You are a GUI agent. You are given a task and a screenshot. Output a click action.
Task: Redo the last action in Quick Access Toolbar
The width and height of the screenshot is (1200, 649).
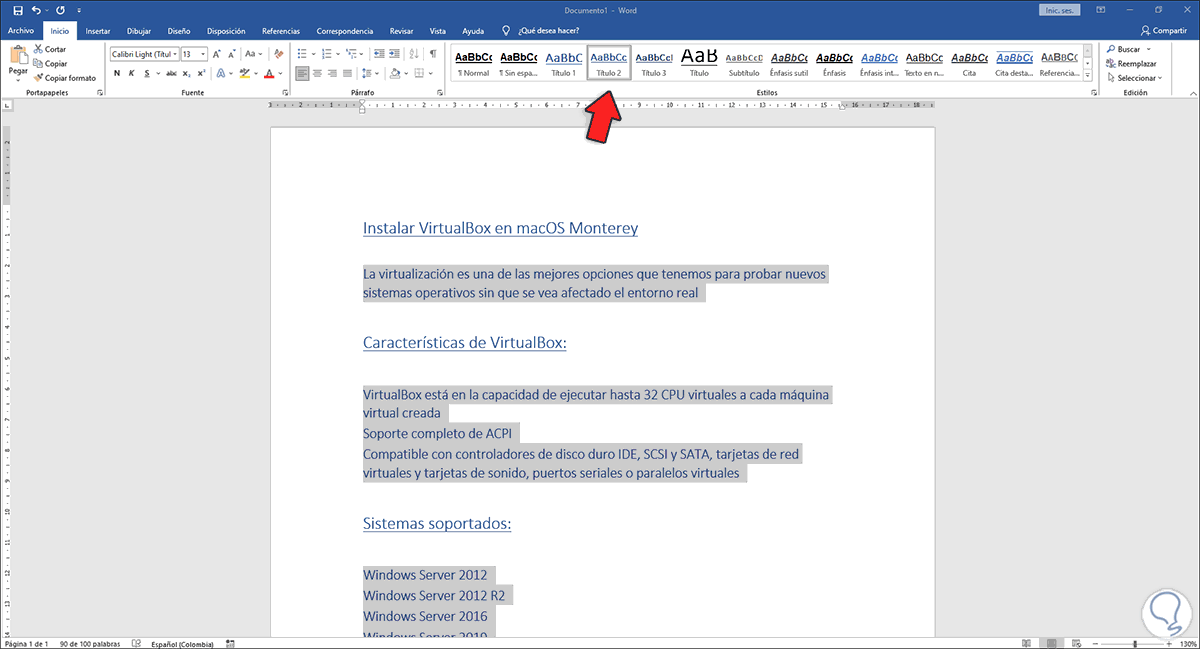59,9
